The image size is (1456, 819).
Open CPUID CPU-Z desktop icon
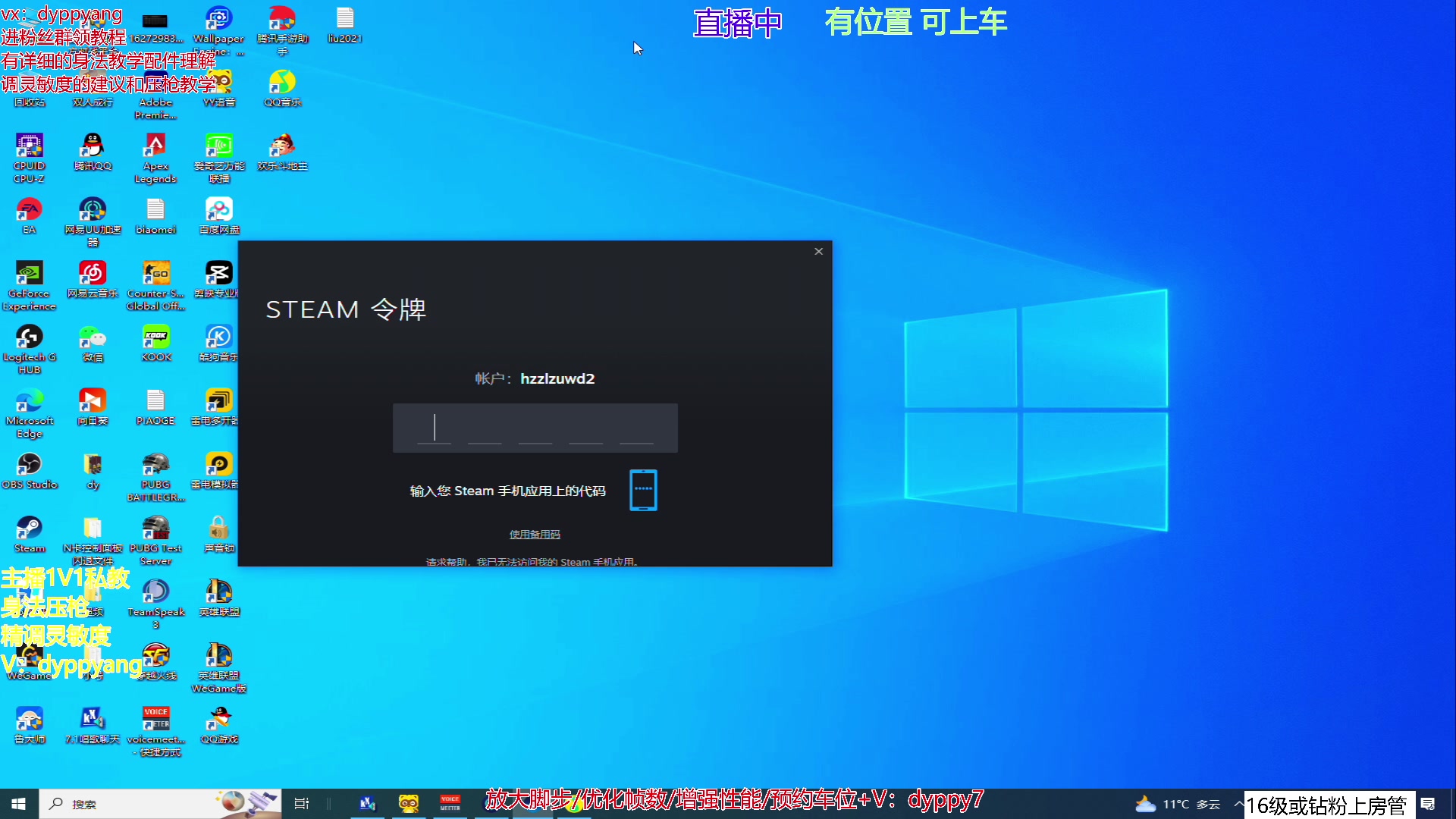click(30, 158)
